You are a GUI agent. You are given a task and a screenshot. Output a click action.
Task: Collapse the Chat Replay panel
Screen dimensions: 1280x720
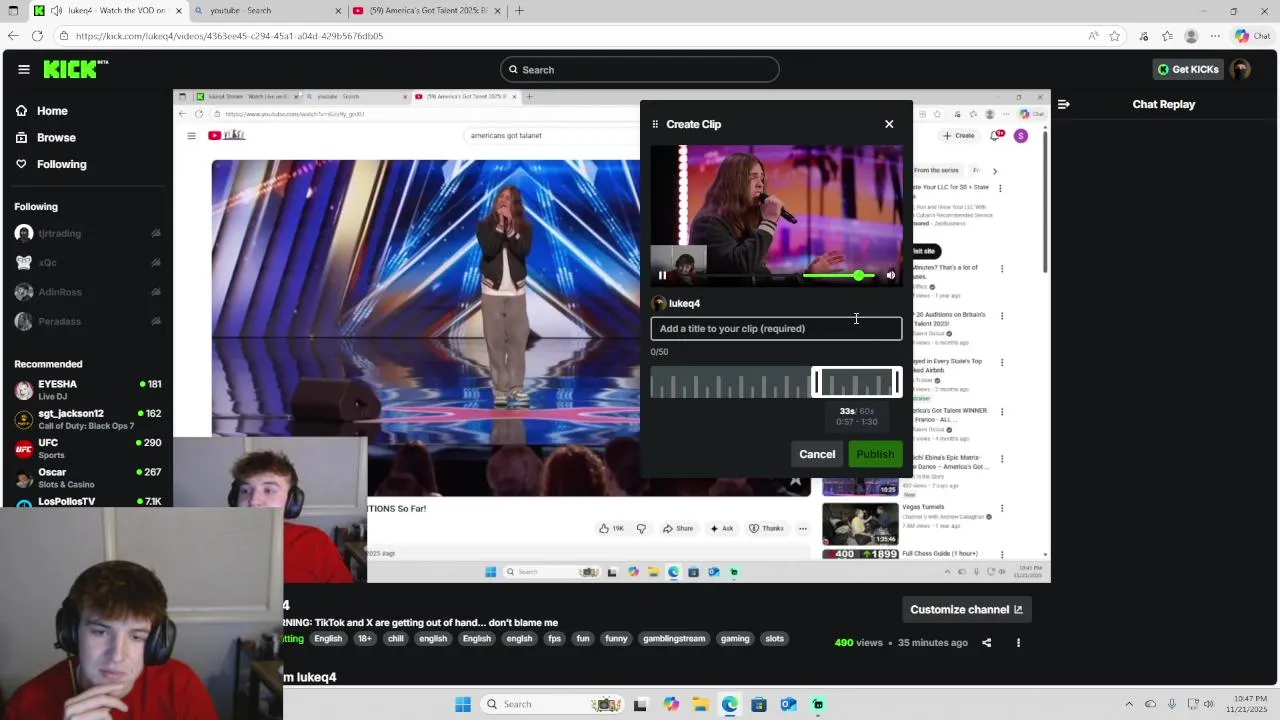tap(1063, 104)
